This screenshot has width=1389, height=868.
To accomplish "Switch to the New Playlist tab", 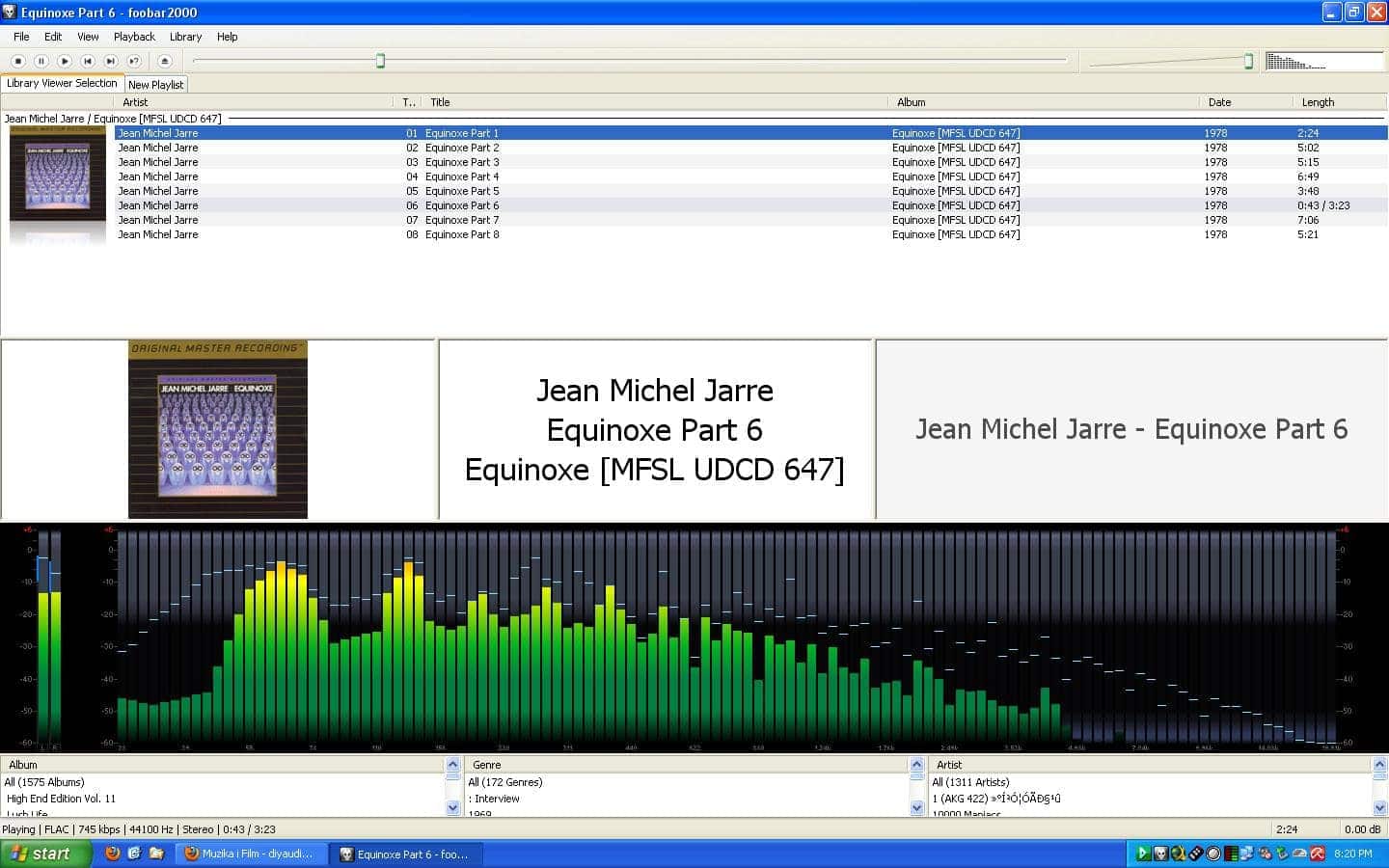I will (x=155, y=85).
